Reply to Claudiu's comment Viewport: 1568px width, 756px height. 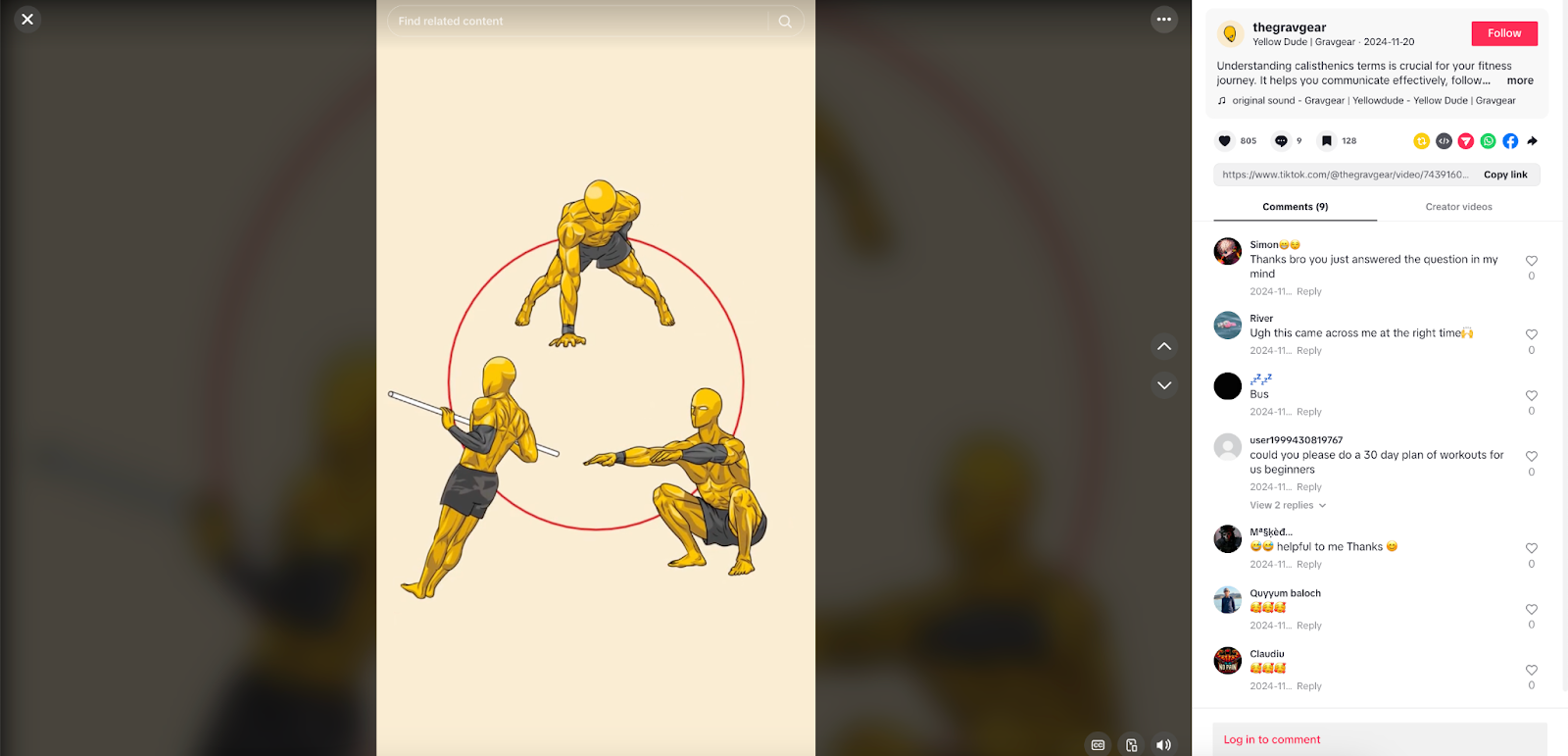tap(1308, 686)
